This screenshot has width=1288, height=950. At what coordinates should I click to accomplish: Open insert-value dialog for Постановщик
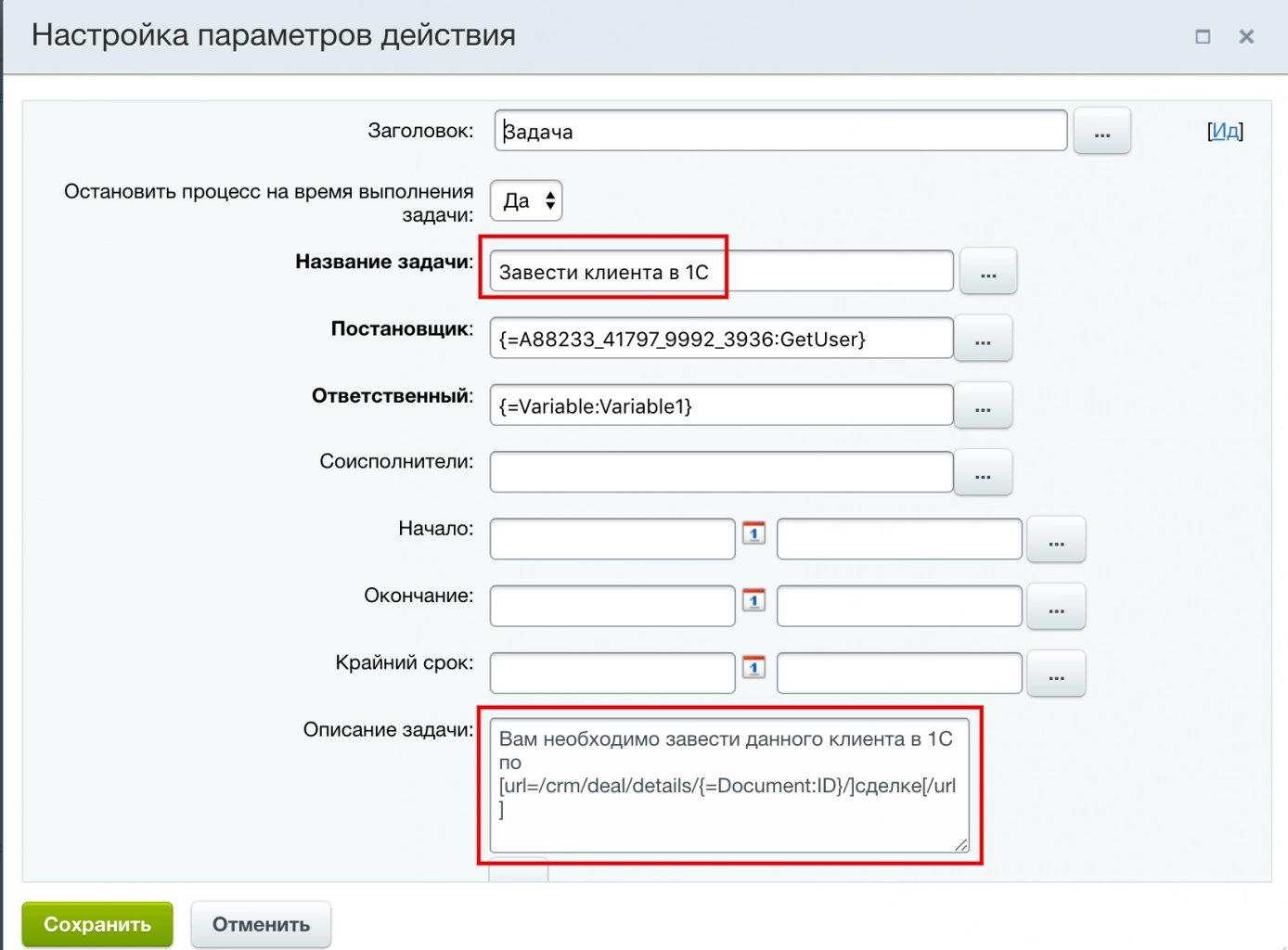(983, 339)
